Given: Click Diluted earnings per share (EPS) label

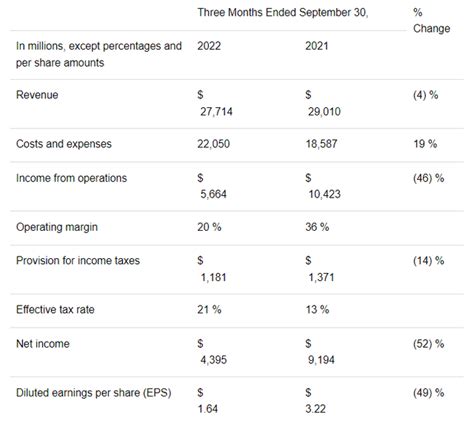Looking at the screenshot, I should tap(94, 393).
